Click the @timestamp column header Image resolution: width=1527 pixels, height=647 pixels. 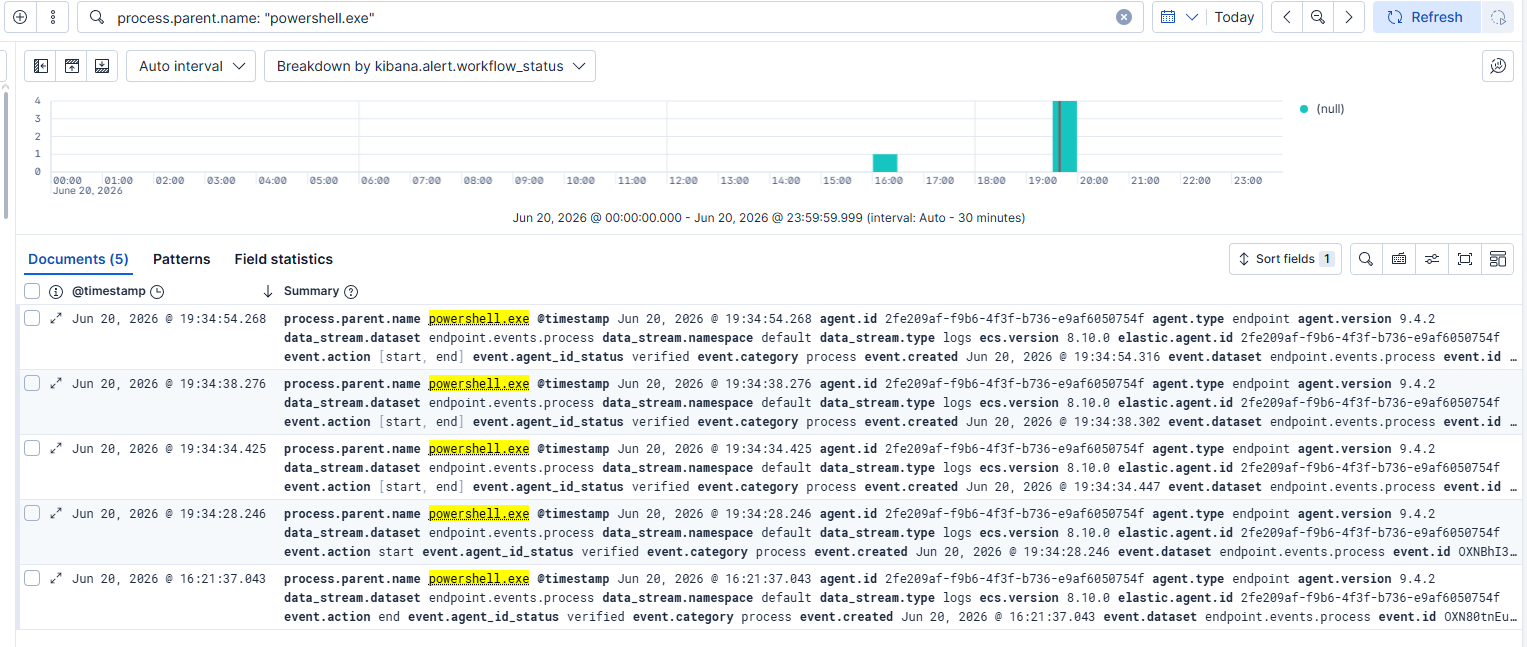click(x=108, y=291)
